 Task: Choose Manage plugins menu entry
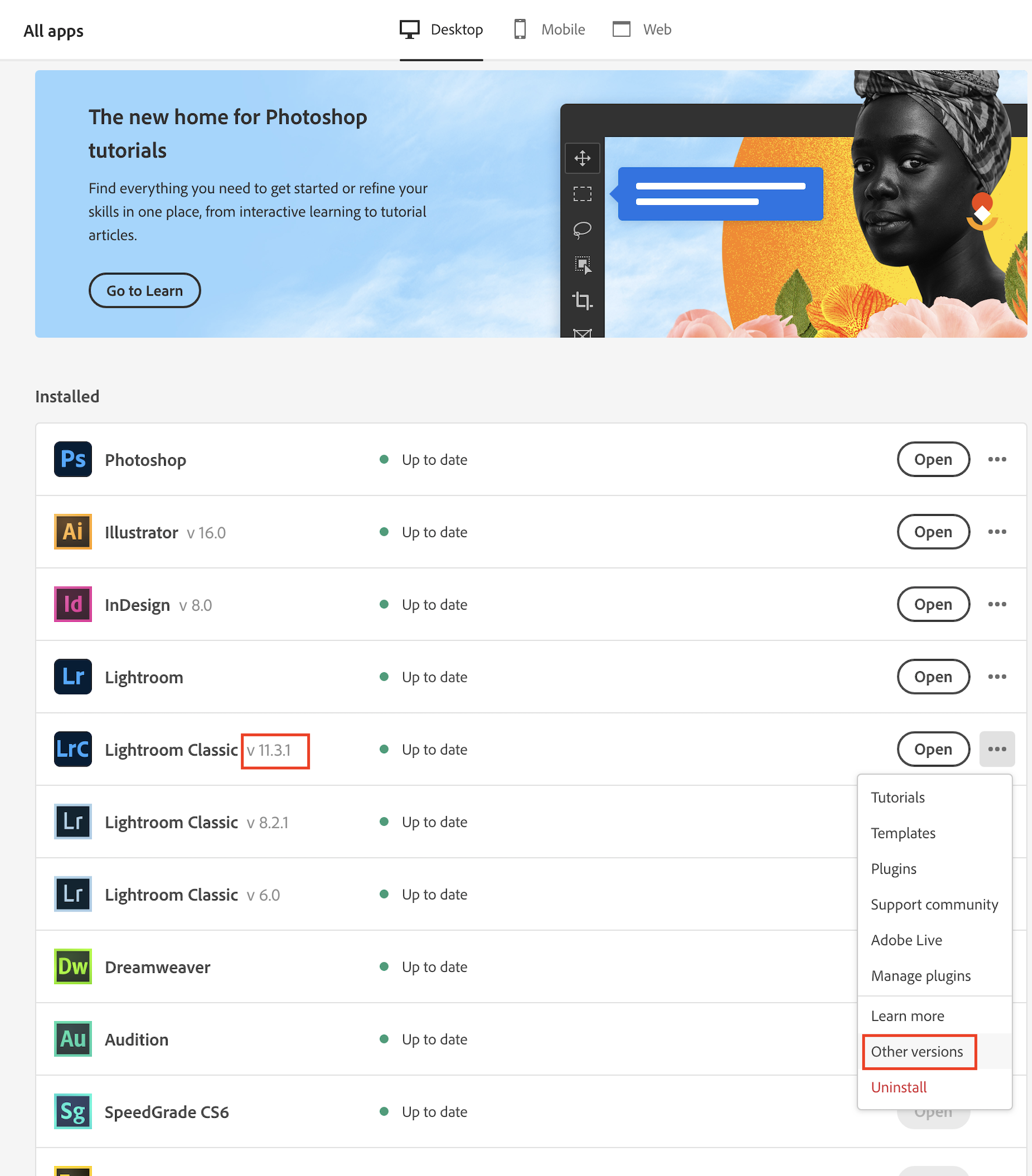coord(934,975)
